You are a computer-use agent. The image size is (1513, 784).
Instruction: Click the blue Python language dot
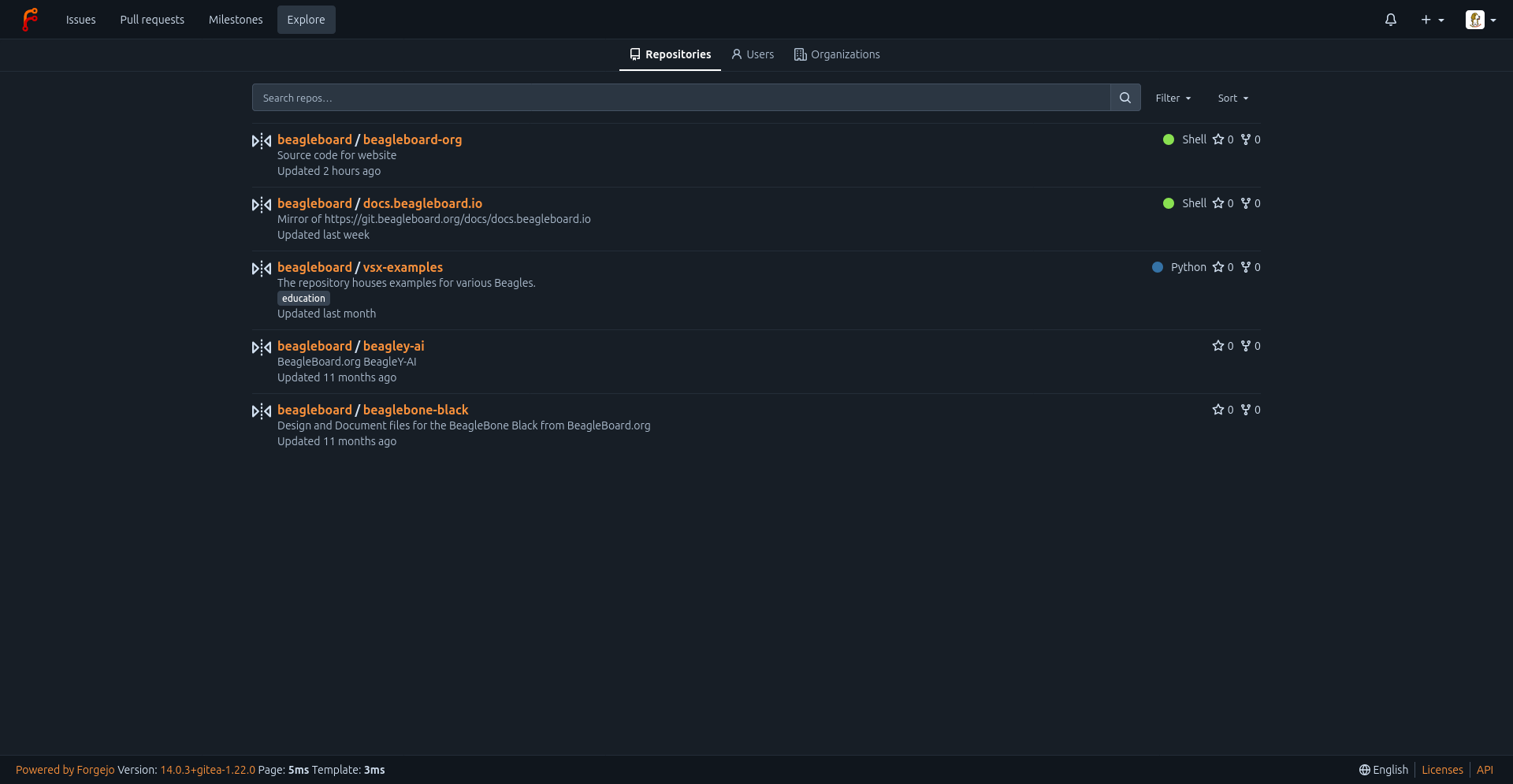[1158, 267]
